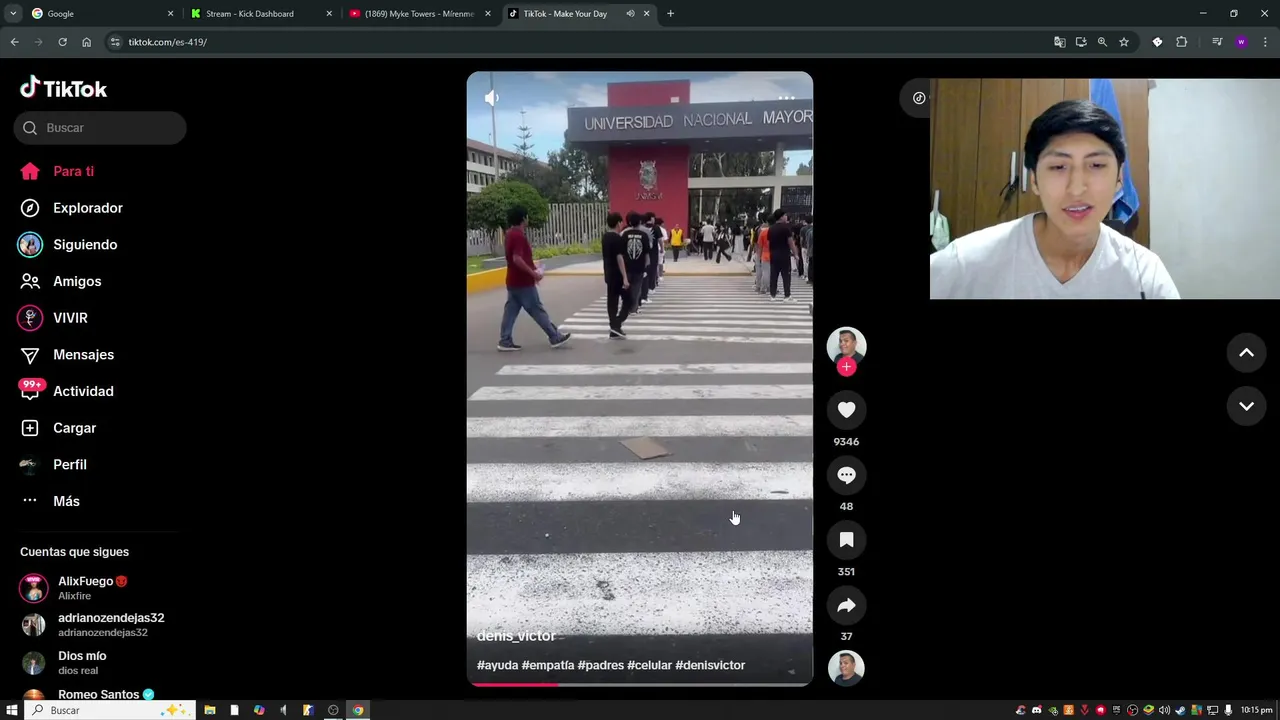Switch to the Myke Towers YouTube tab

coord(420,14)
